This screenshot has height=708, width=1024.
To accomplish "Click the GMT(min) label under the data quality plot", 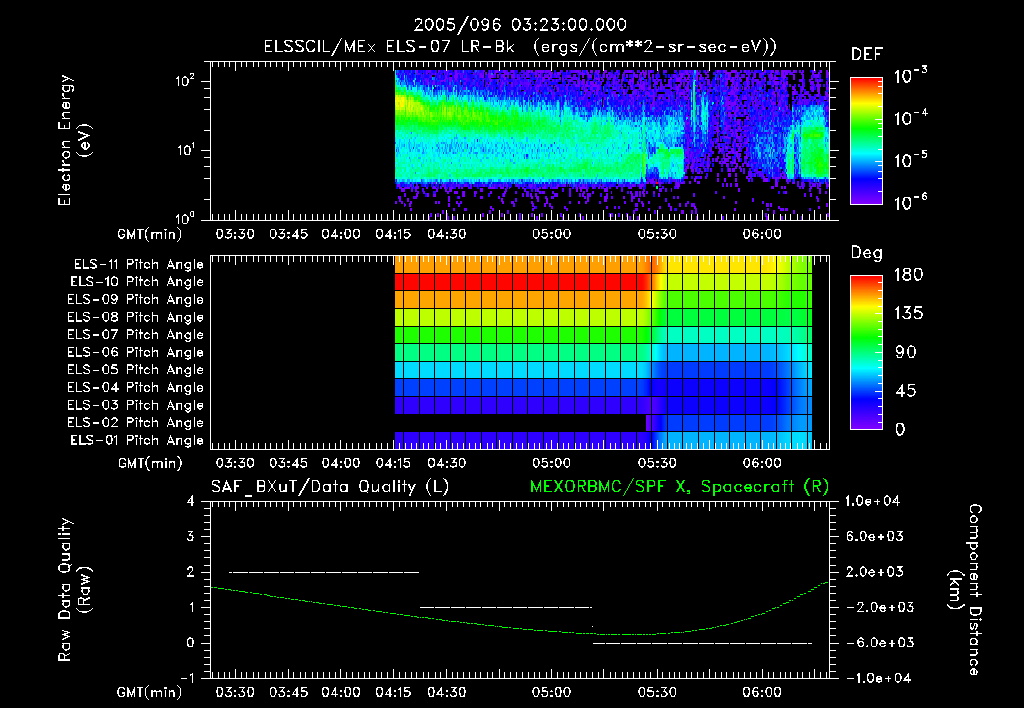I will click(150, 692).
